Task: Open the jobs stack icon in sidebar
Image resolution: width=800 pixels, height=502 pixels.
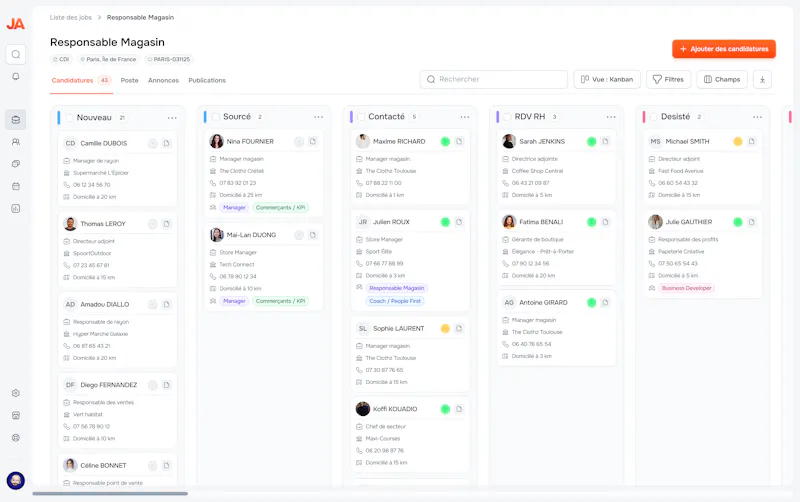Action: pyautogui.click(x=16, y=119)
